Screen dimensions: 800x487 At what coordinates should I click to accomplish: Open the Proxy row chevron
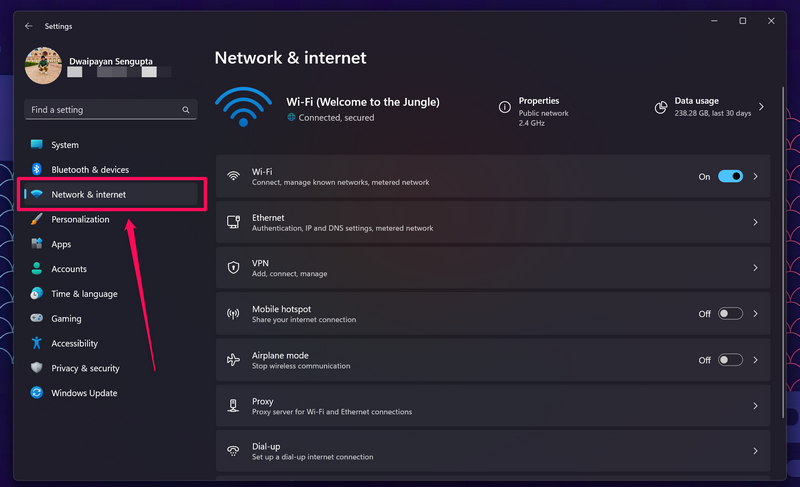[x=755, y=406]
